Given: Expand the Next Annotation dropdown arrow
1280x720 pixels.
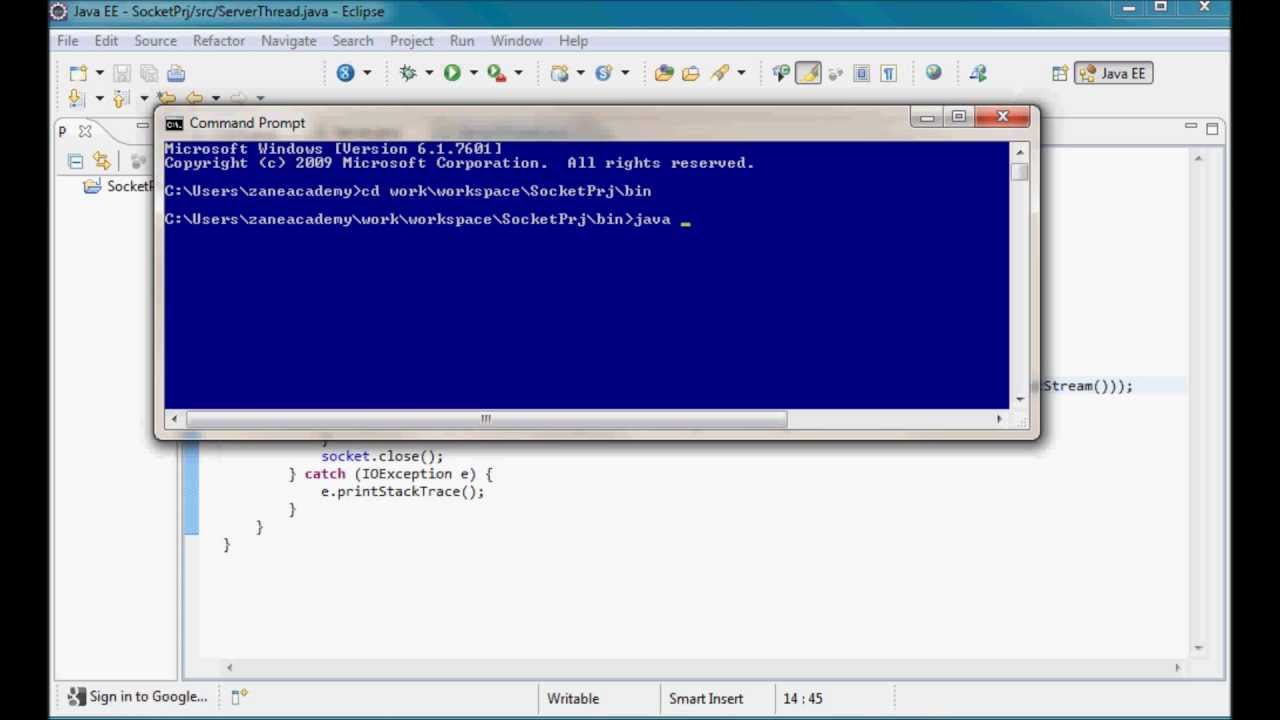Looking at the screenshot, I should [x=99, y=98].
